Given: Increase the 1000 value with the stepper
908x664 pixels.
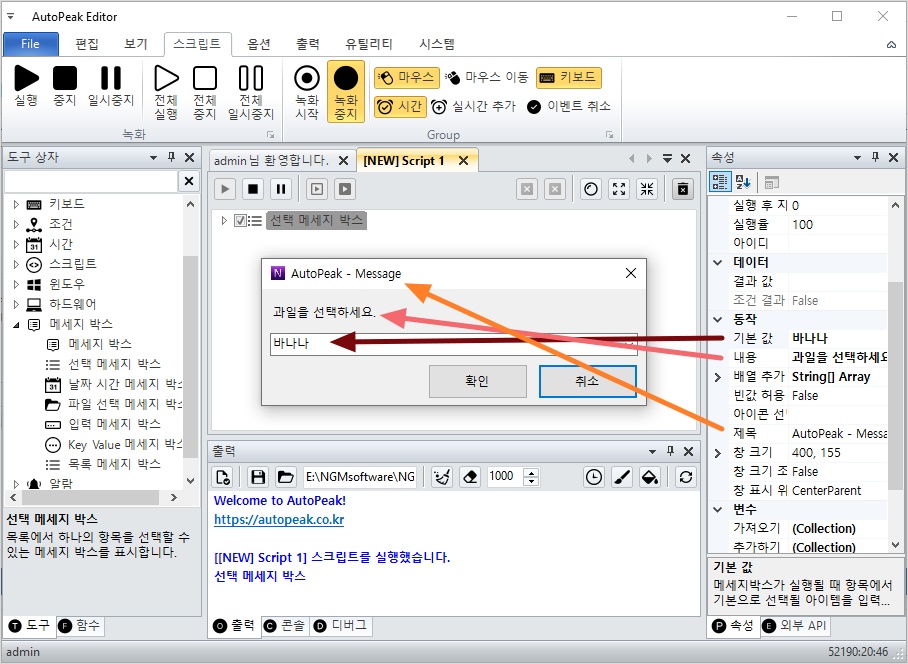Looking at the screenshot, I should click(530, 472).
